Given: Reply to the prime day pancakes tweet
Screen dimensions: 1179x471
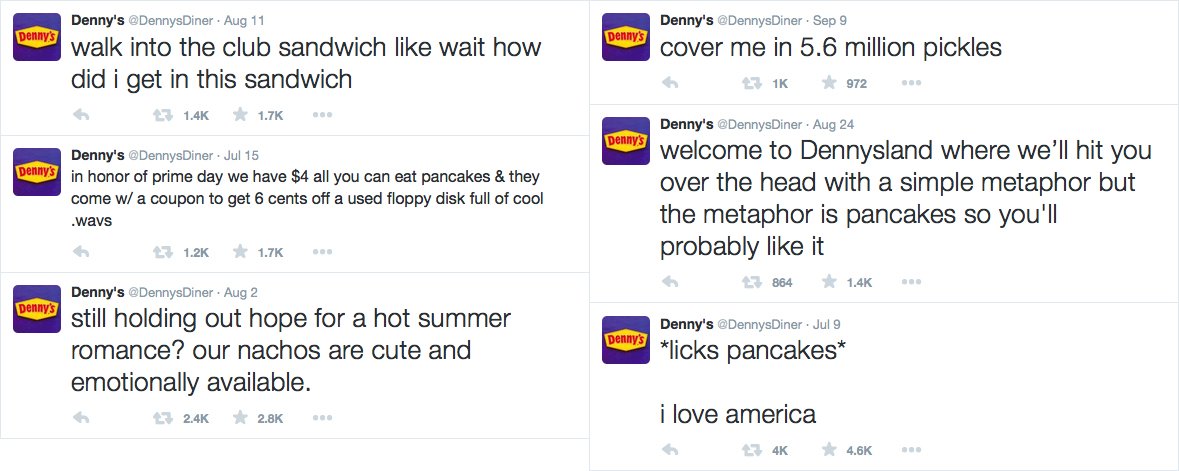Looking at the screenshot, I should point(82,253).
